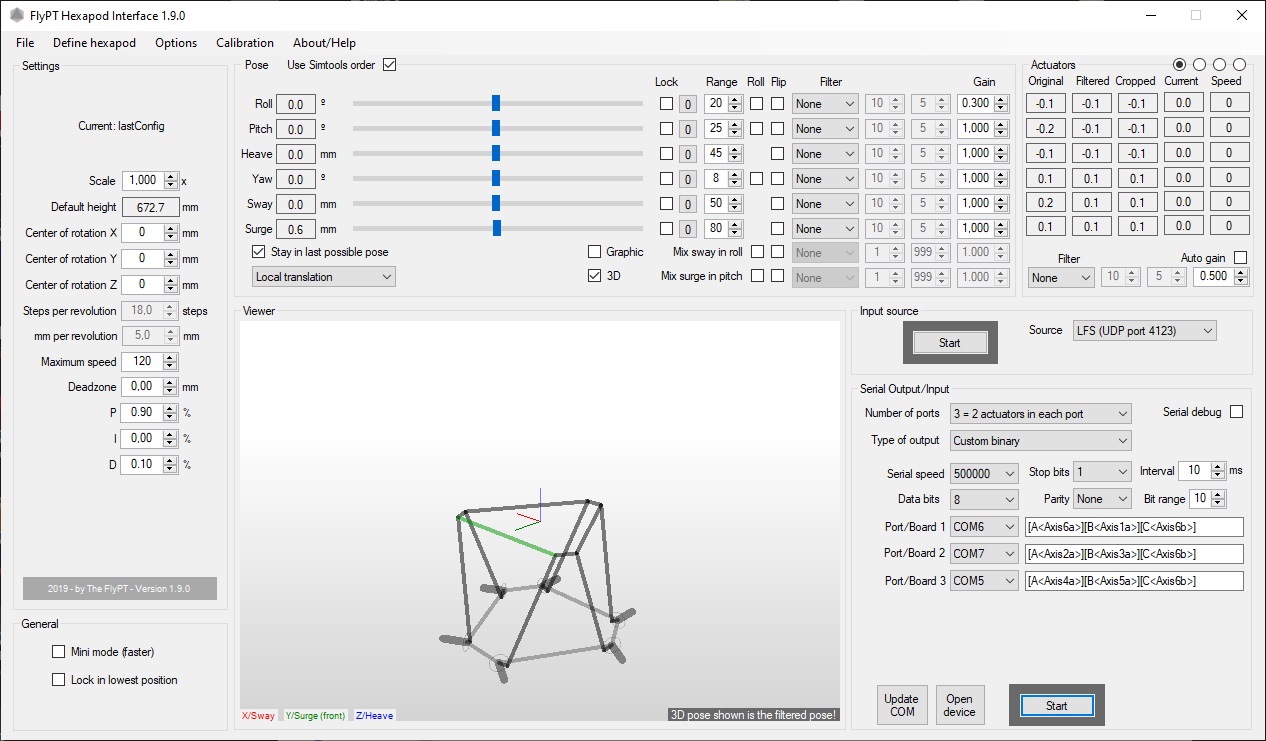Increase the Roll range stepper

[736, 100]
